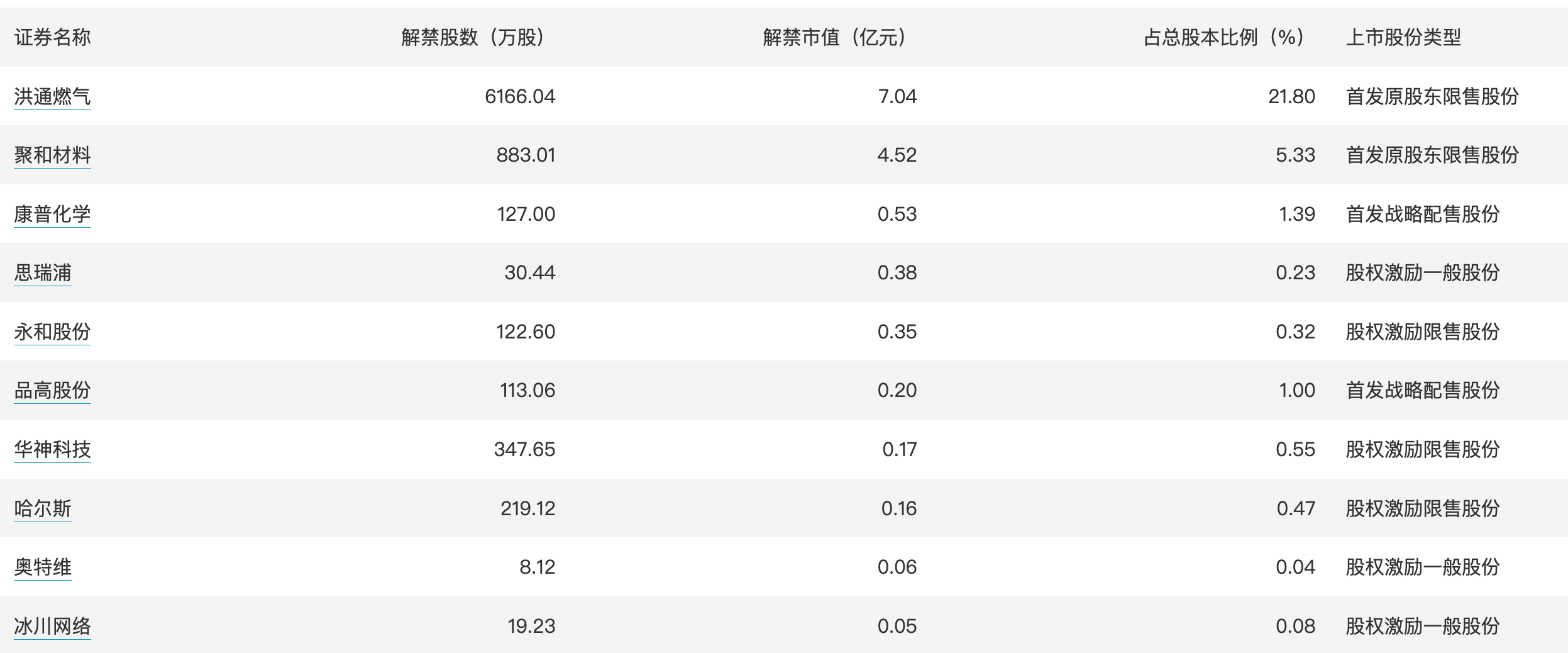This screenshot has width=1568, height=653.
Task: Open the 聚和材料 stock link
Action: point(52,155)
